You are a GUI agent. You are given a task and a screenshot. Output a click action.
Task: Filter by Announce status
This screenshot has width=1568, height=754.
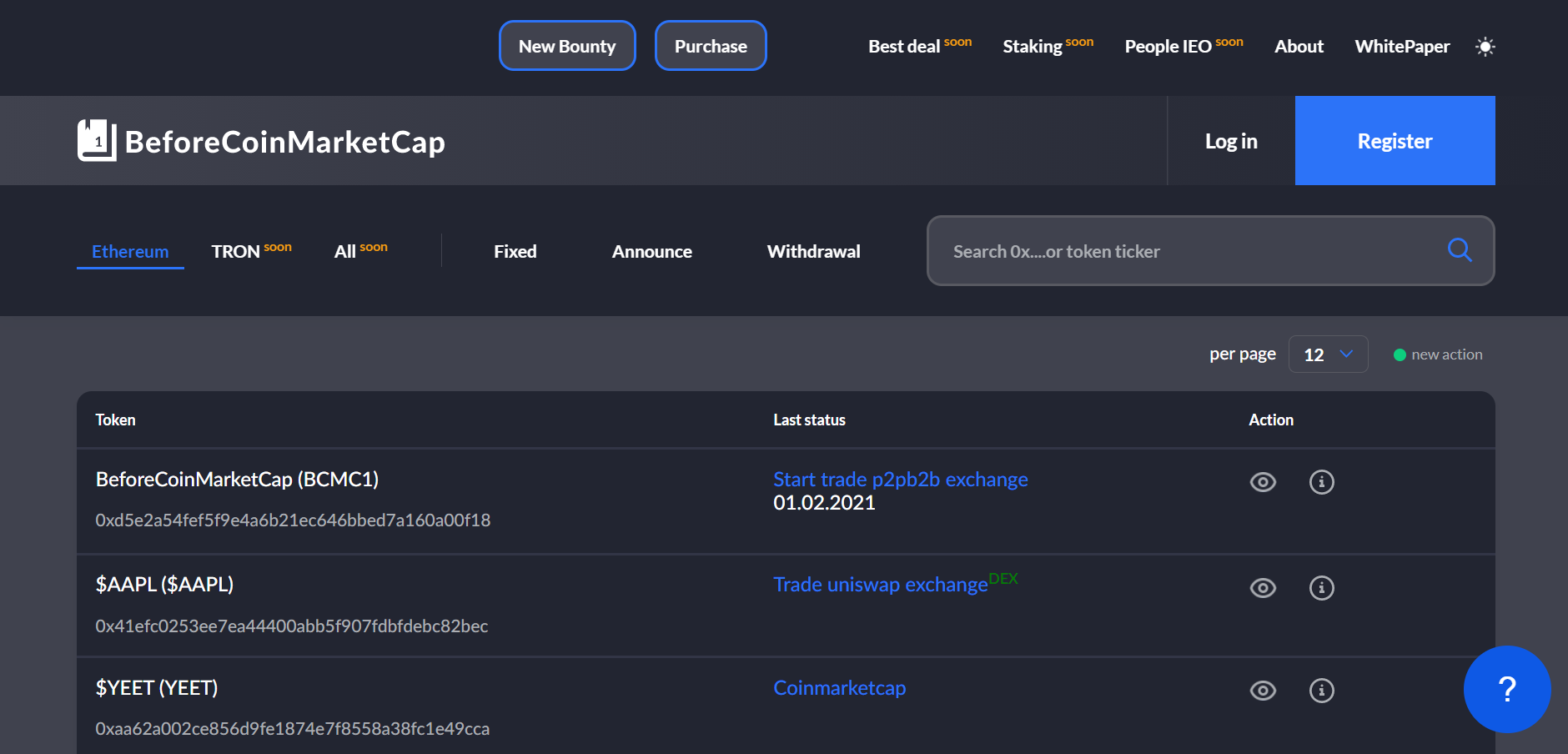(652, 252)
